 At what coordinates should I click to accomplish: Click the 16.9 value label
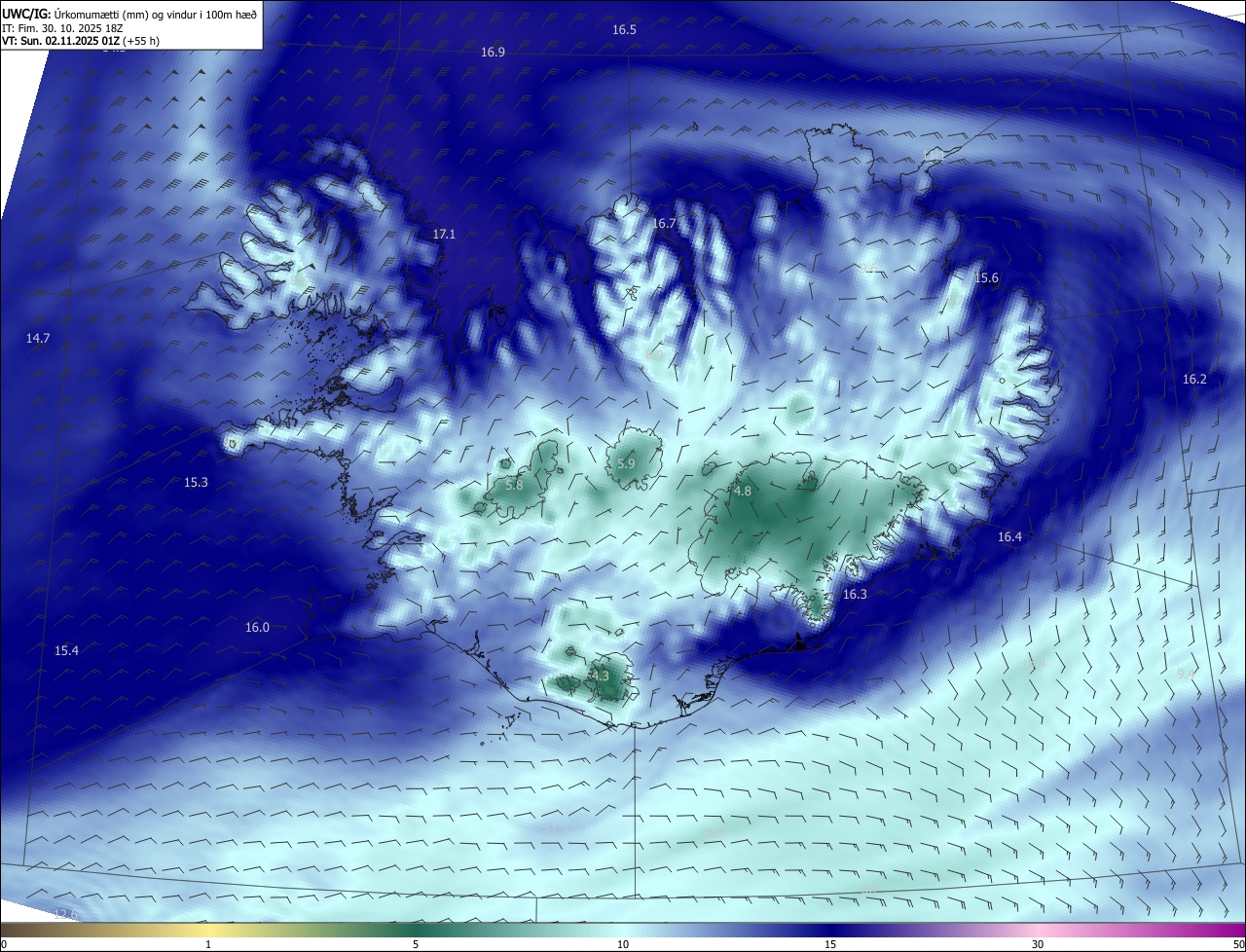[x=493, y=52]
